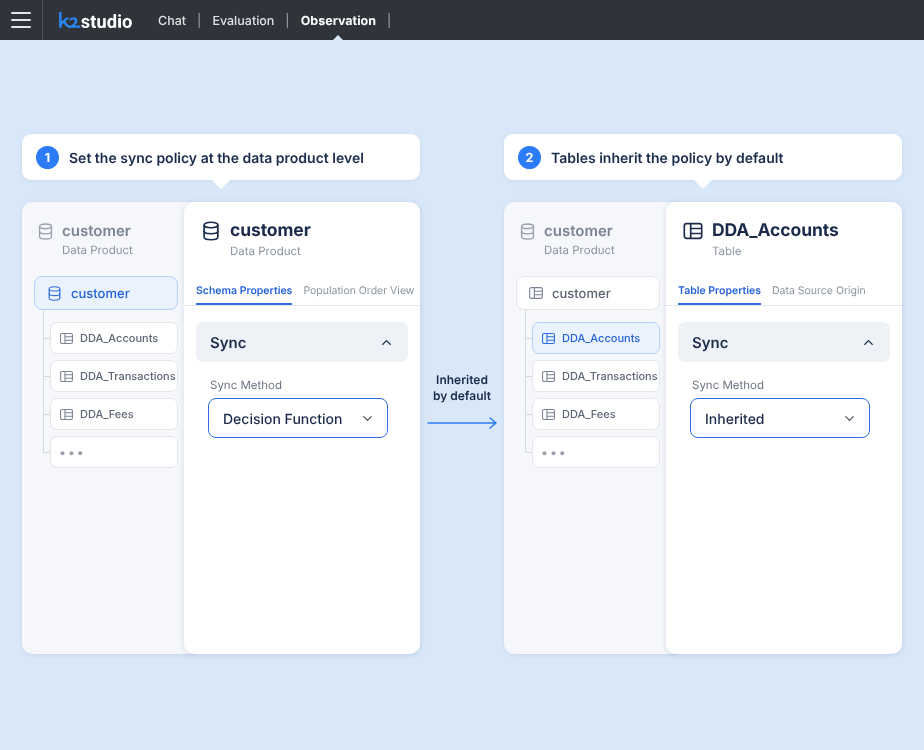
Task: Select highlighted DDA_Accounts in right tree
Action: click(596, 338)
